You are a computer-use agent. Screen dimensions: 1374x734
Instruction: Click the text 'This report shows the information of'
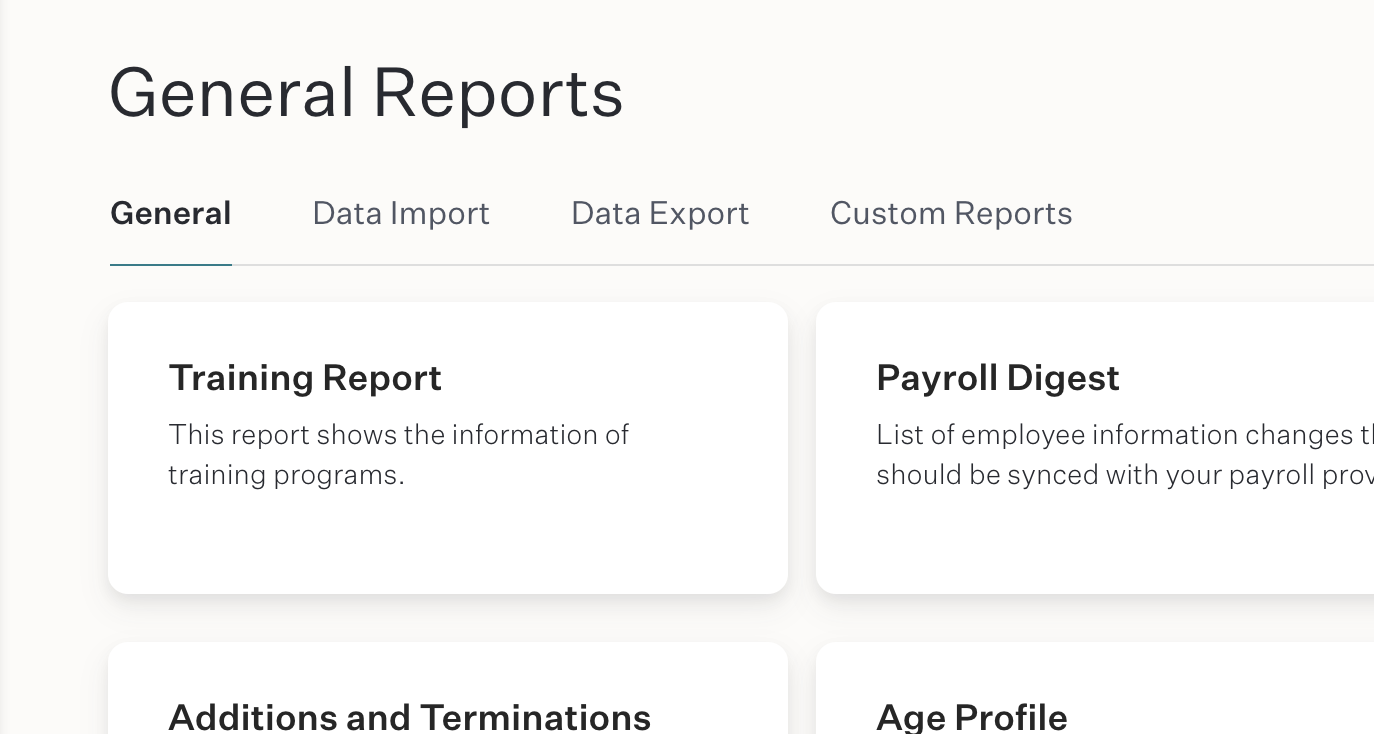399,435
